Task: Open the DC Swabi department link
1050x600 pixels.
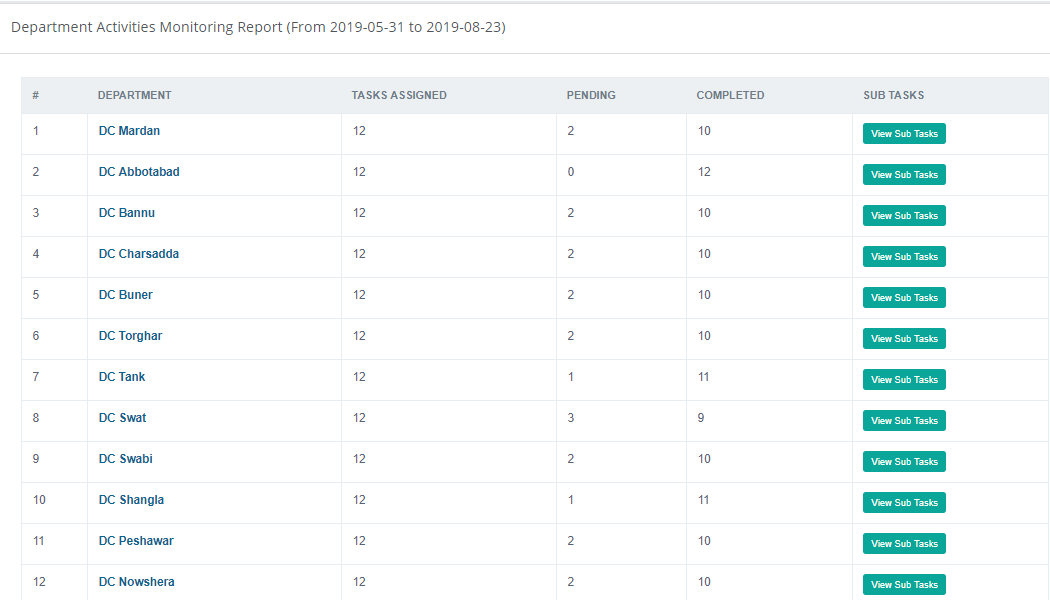Action: 125,459
